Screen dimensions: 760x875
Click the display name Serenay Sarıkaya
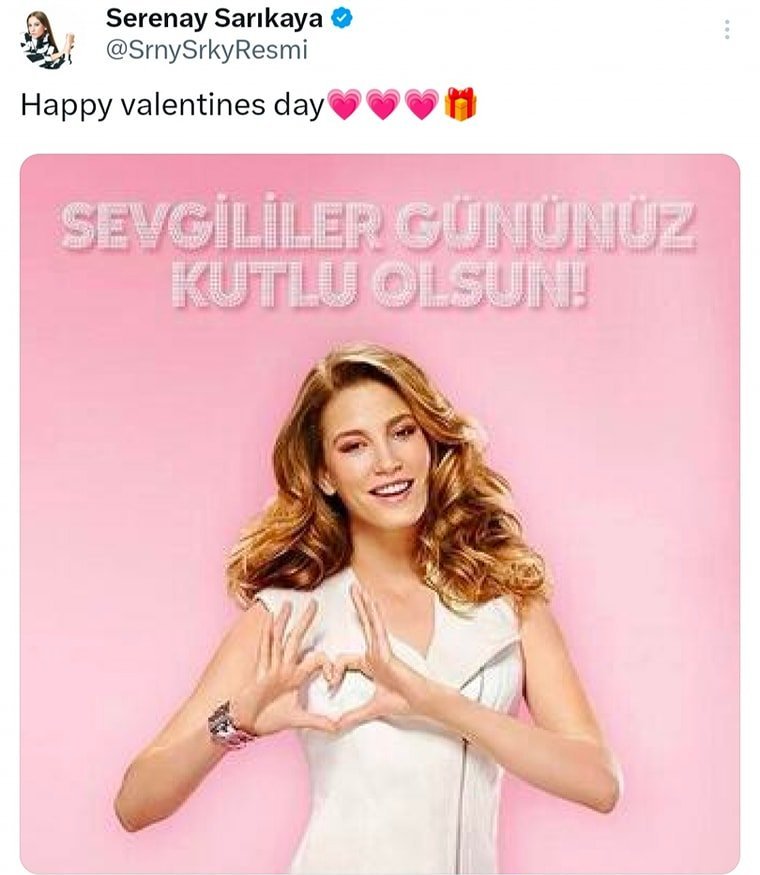214,18
